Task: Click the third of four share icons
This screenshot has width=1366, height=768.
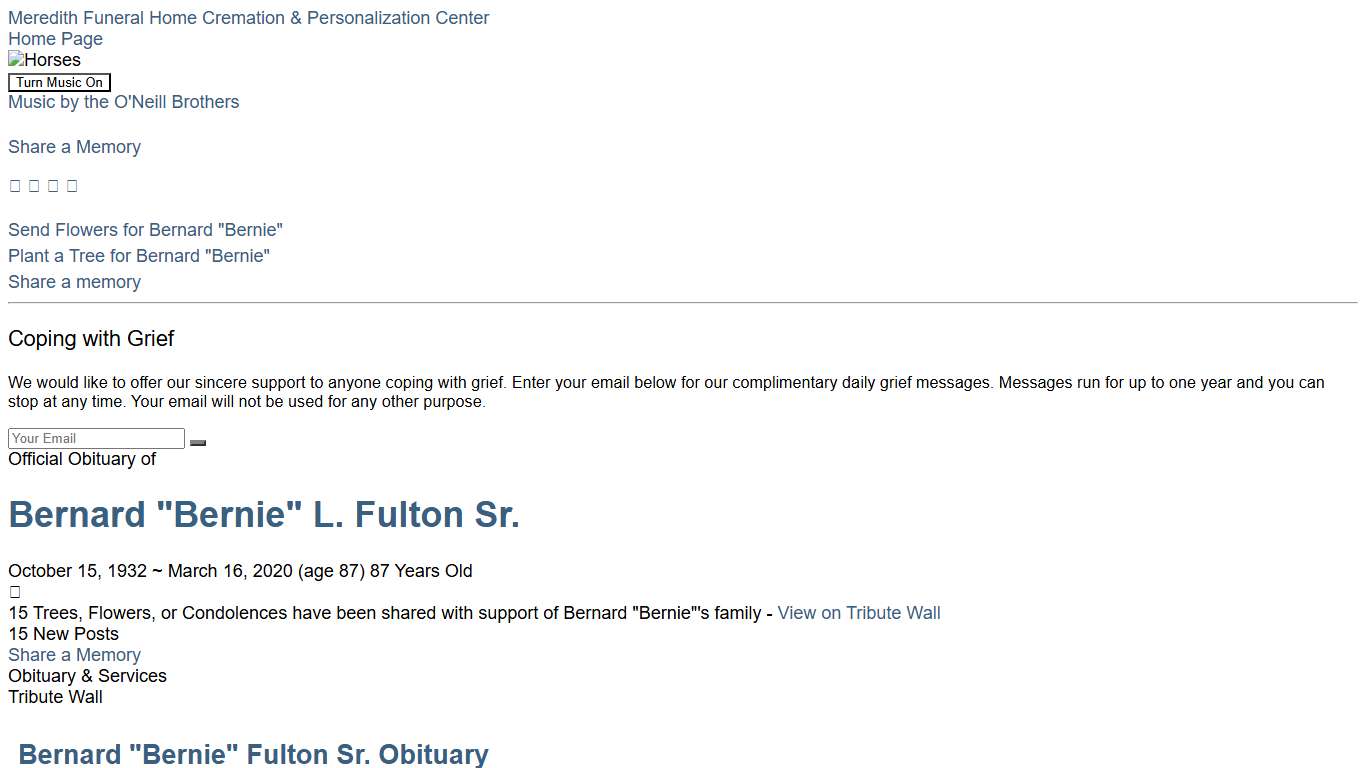Action: pos(53,186)
